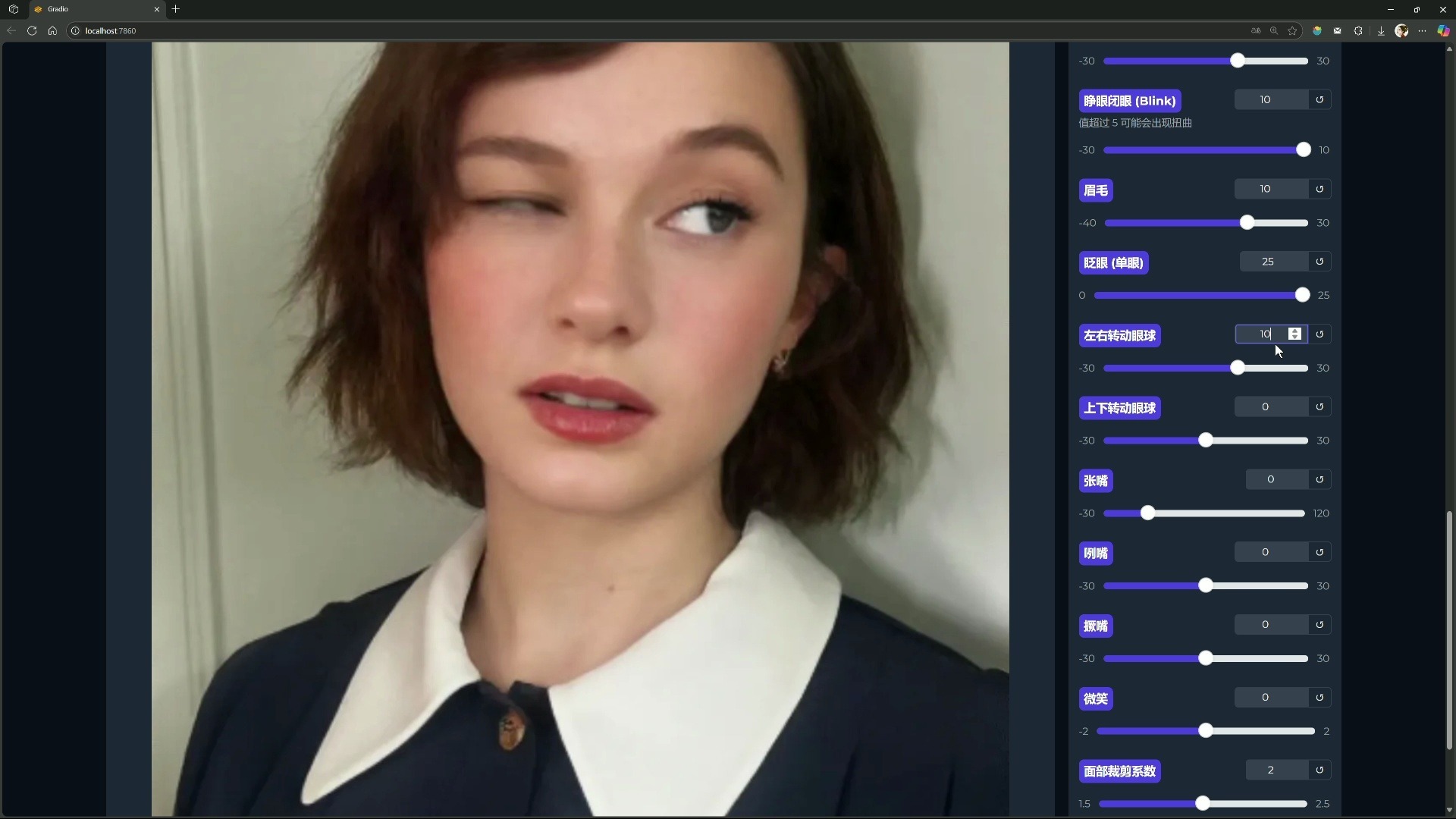Click the 咧嘴 slider handle
The image size is (1456, 819).
point(1206,585)
